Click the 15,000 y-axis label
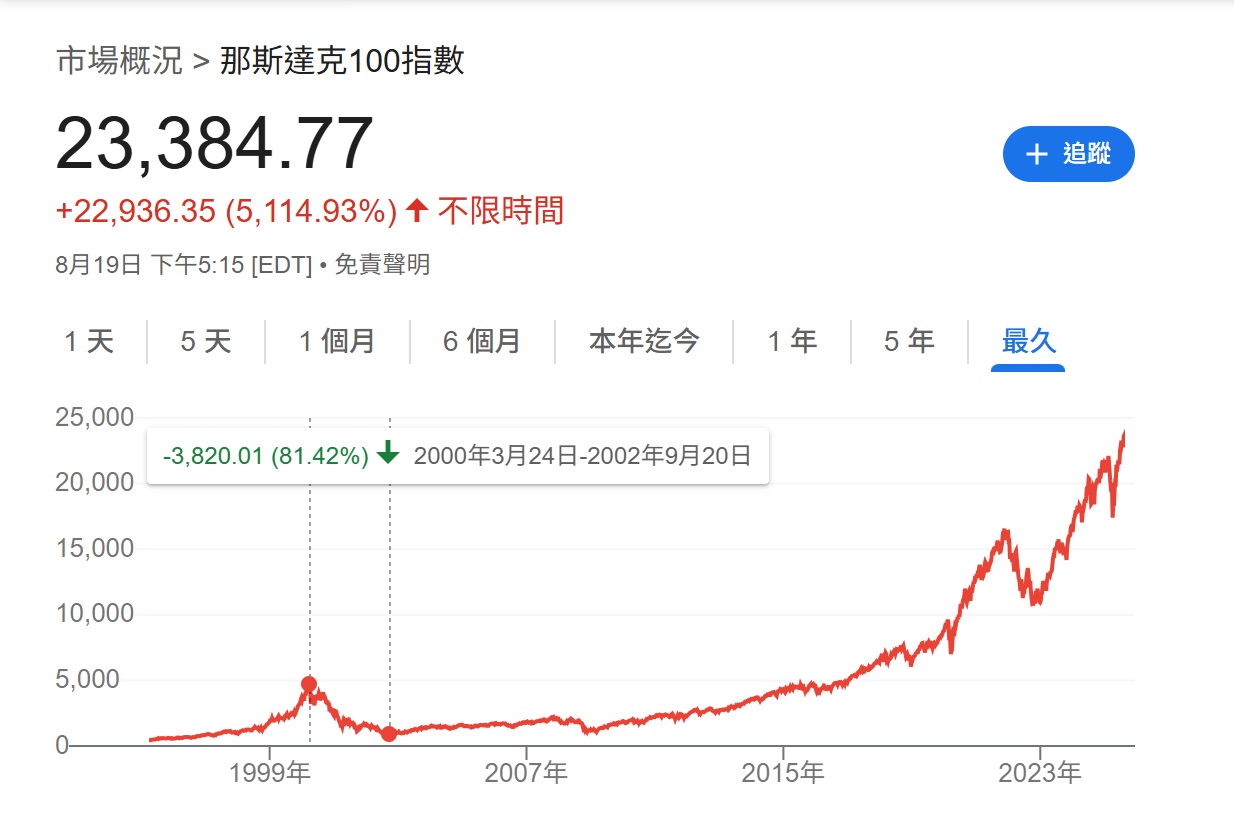The height and width of the screenshot is (816, 1234). pyautogui.click(x=95, y=548)
